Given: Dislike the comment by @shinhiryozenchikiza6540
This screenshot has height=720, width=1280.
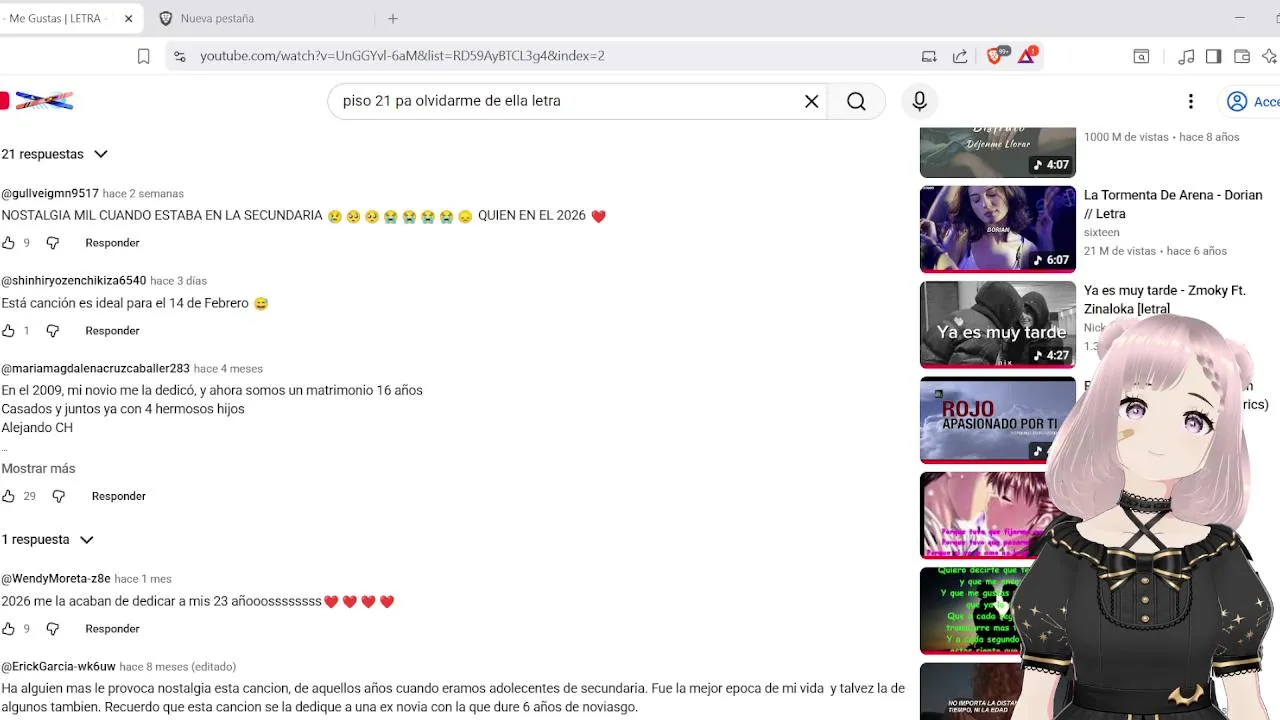Looking at the screenshot, I should click(x=53, y=331).
